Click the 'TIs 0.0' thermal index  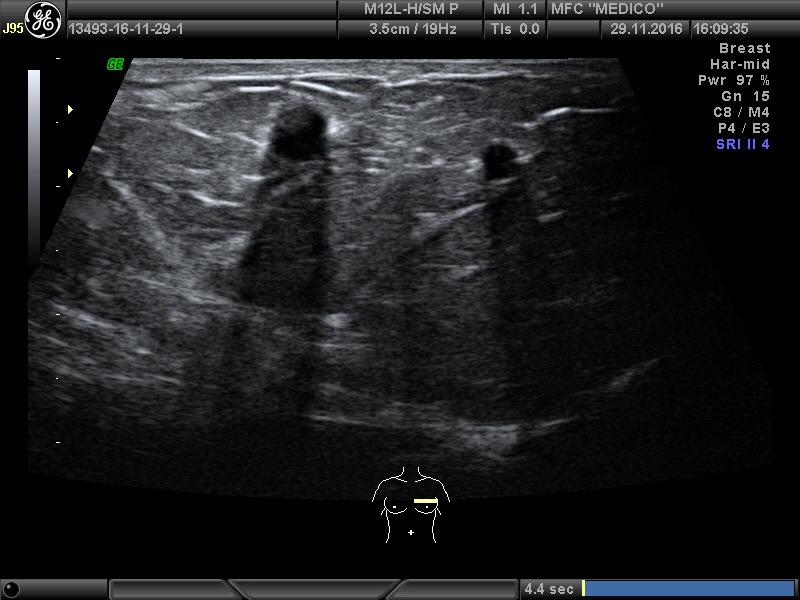click(x=515, y=29)
